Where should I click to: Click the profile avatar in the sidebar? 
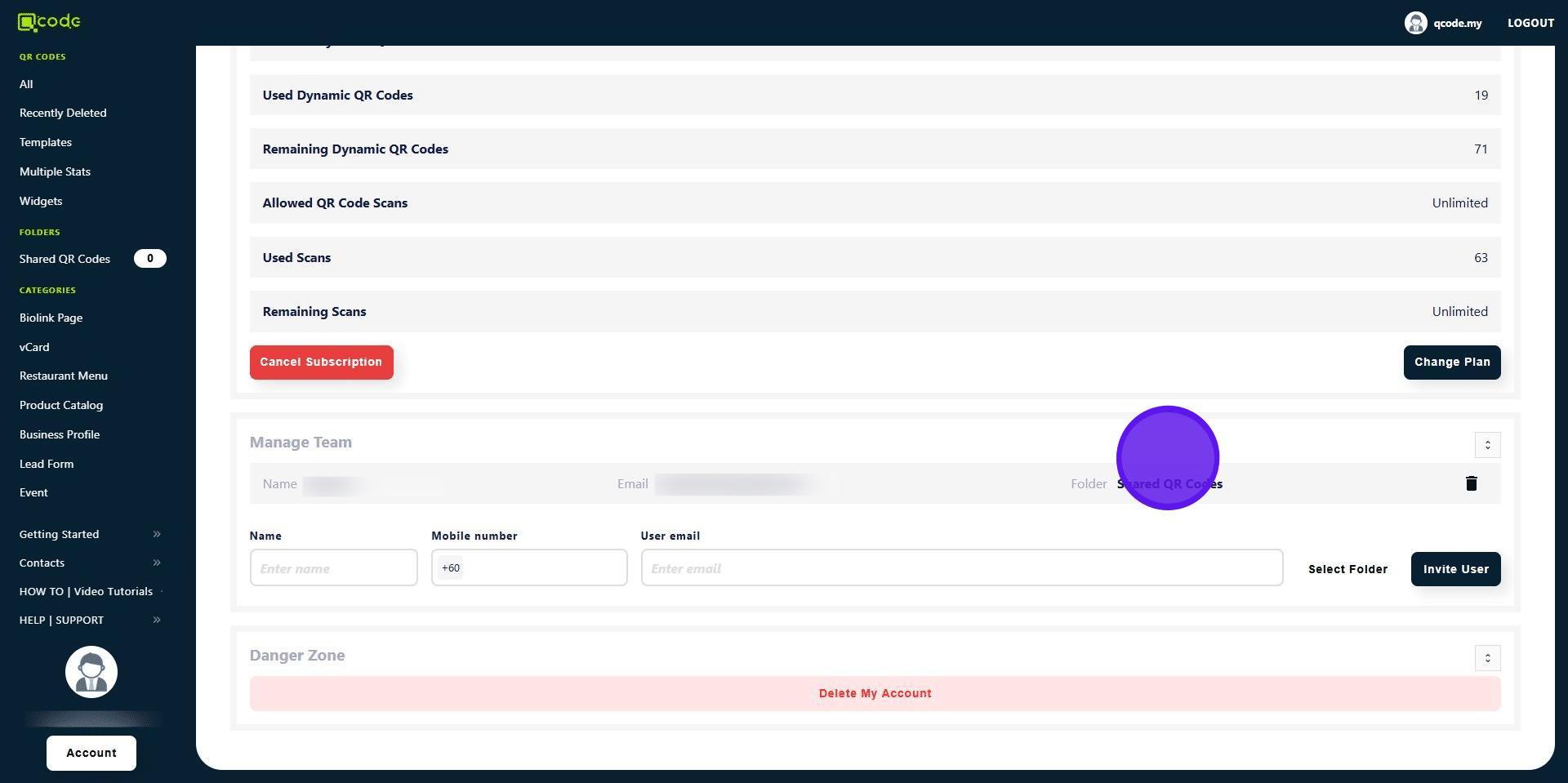pyautogui.click(x=91, y=672)
